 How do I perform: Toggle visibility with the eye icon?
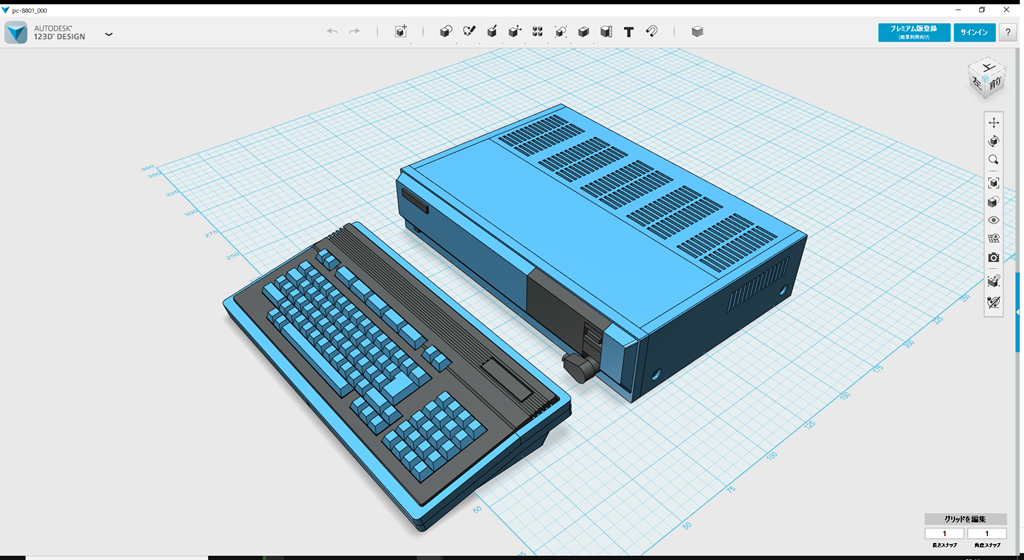993,220
